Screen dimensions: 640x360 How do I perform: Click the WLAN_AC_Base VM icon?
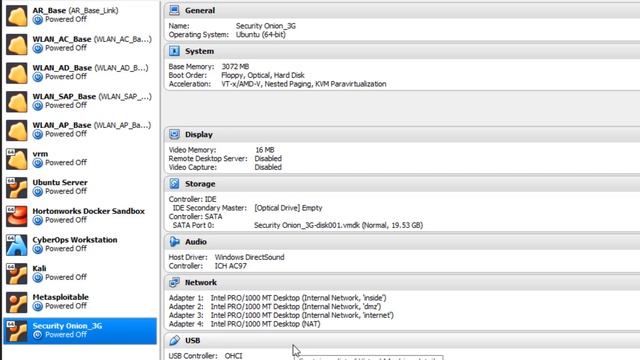pyautogui.click(x=17, y=44)
